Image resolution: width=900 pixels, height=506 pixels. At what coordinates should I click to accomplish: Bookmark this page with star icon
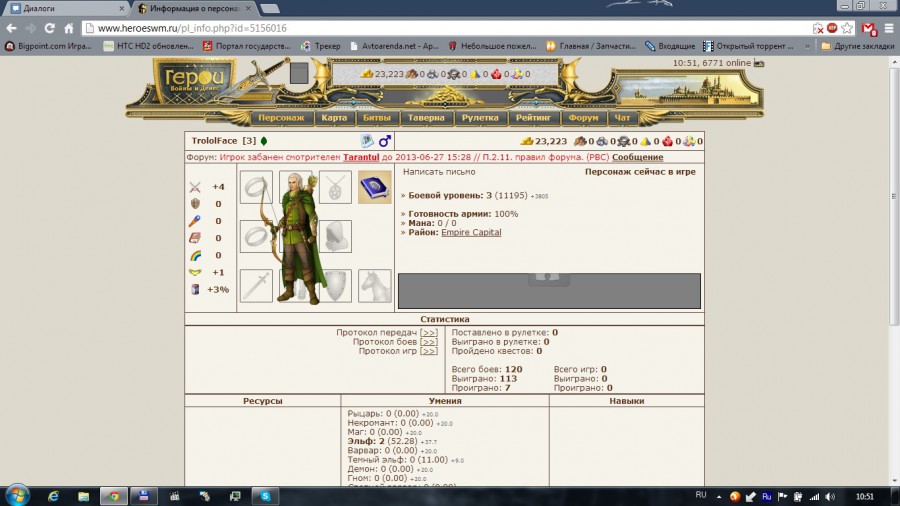click(x=847, y=28)
